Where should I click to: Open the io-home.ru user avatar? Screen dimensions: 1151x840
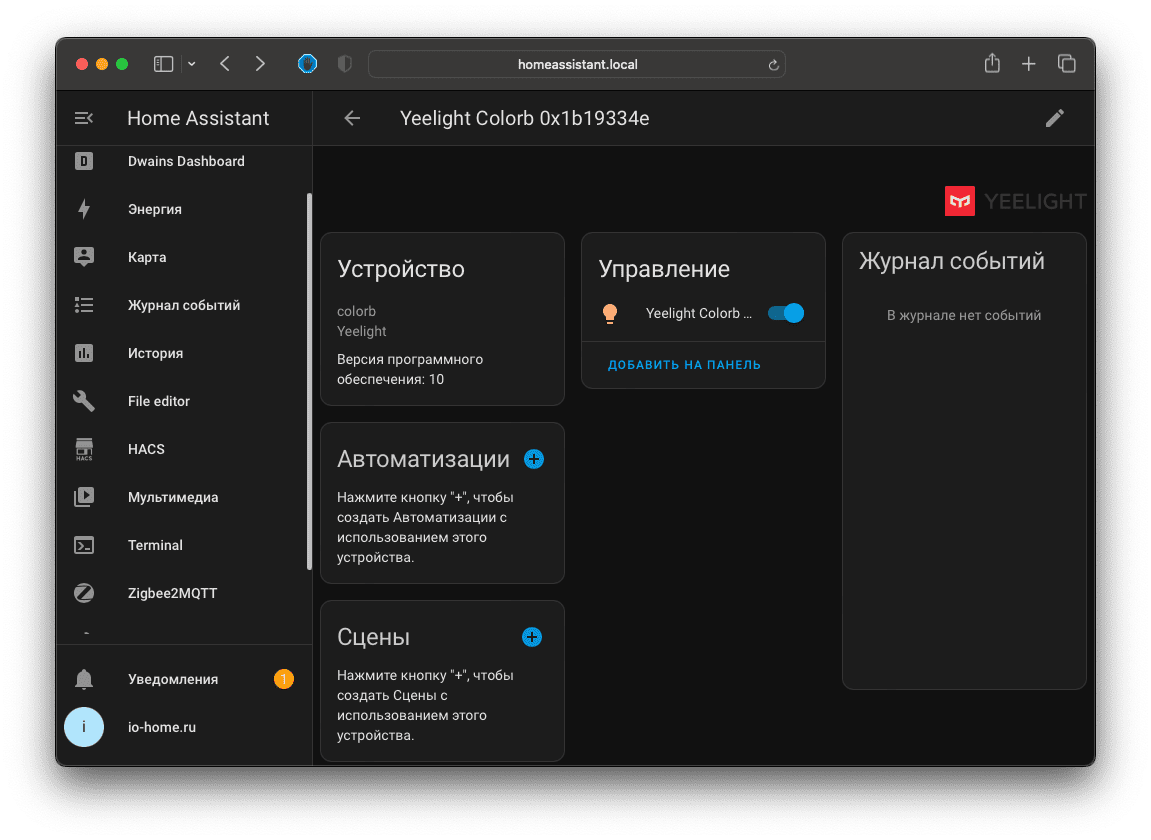tap(84, 727)
